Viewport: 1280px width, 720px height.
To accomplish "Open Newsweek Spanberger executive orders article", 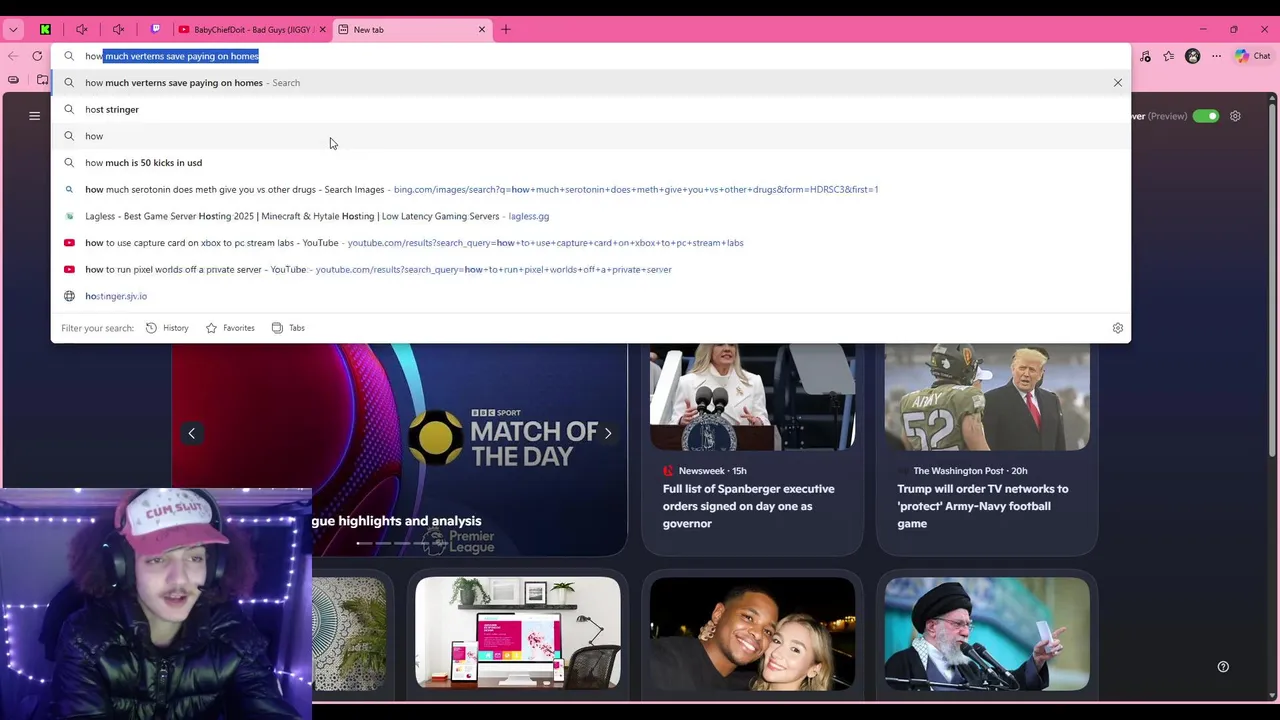I will (x=749, y=506).
